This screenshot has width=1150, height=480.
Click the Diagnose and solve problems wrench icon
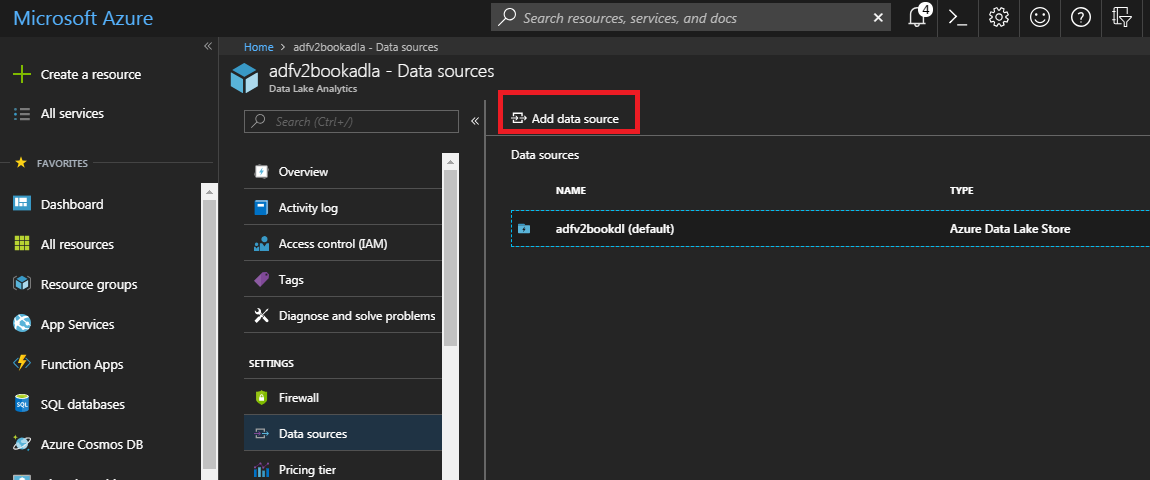click(261, 316)
